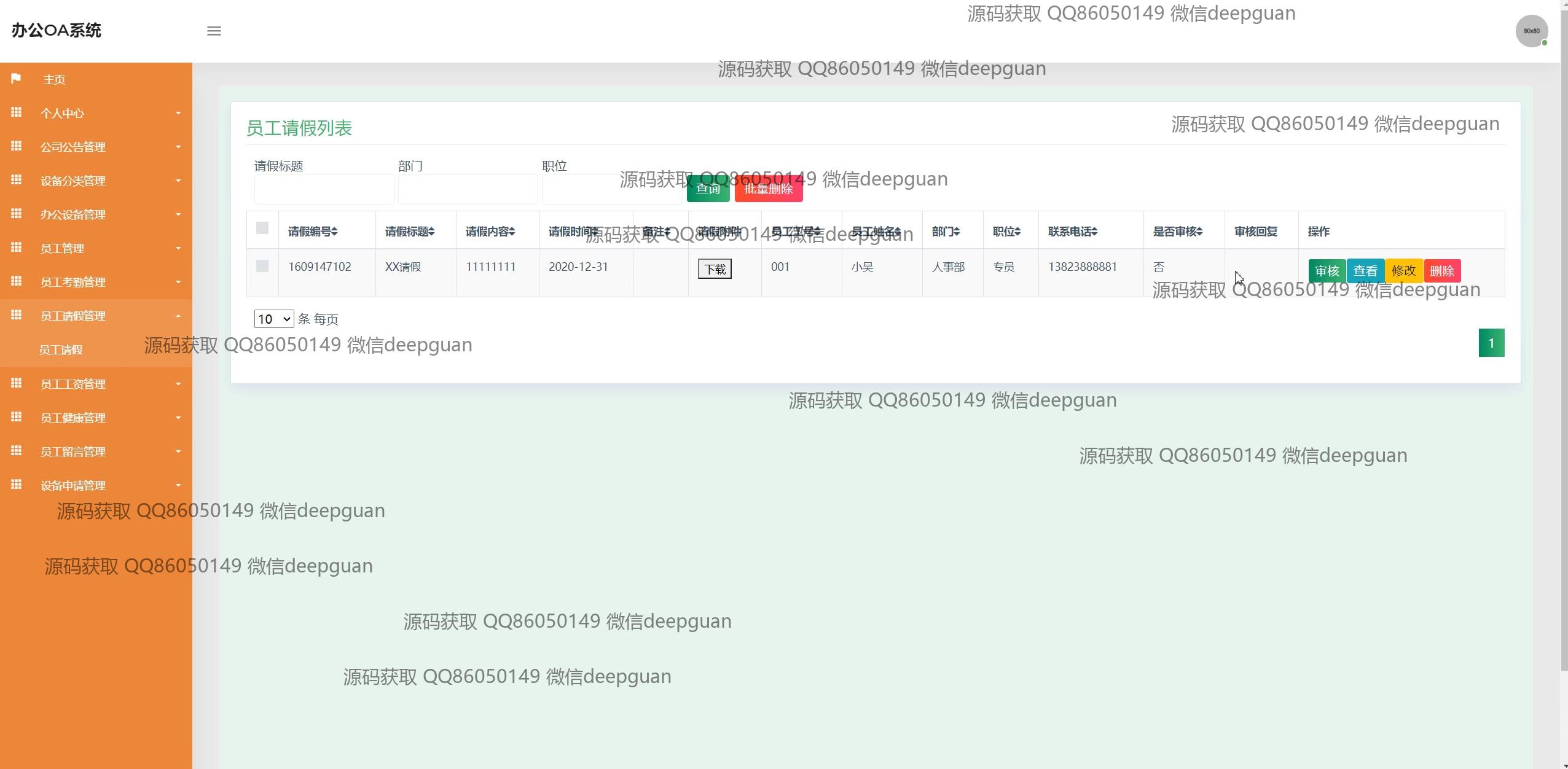Click the hamburger menu toggle icon
This screenshot has height=769, width=1568.
tap(214, 31)
